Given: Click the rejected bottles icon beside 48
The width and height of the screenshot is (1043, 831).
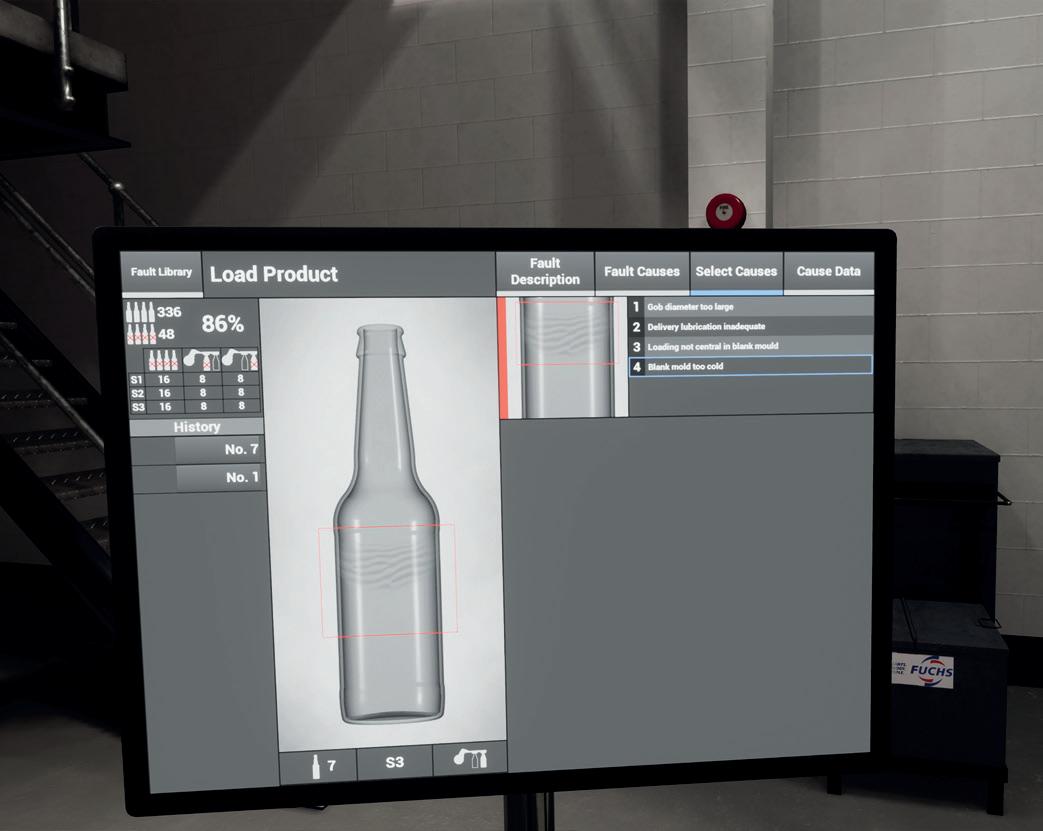Looking at the screenshot, I should pos(141,334).
